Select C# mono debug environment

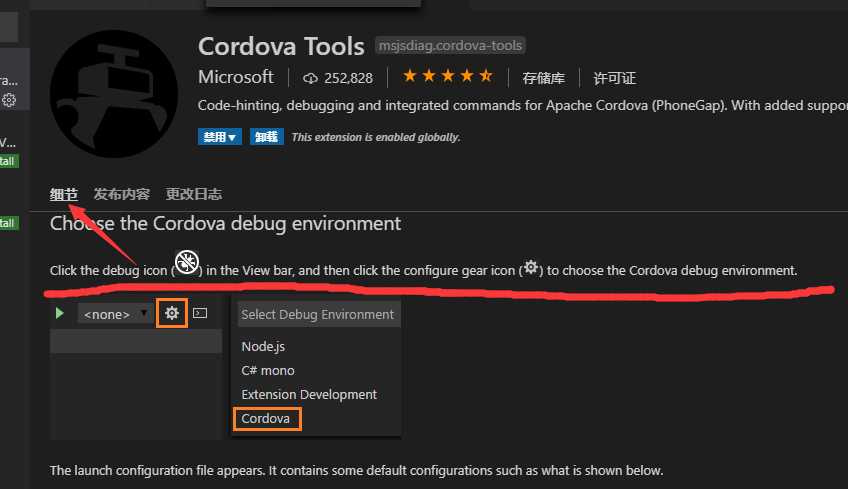pyautogui.click(x=268, y=371)
